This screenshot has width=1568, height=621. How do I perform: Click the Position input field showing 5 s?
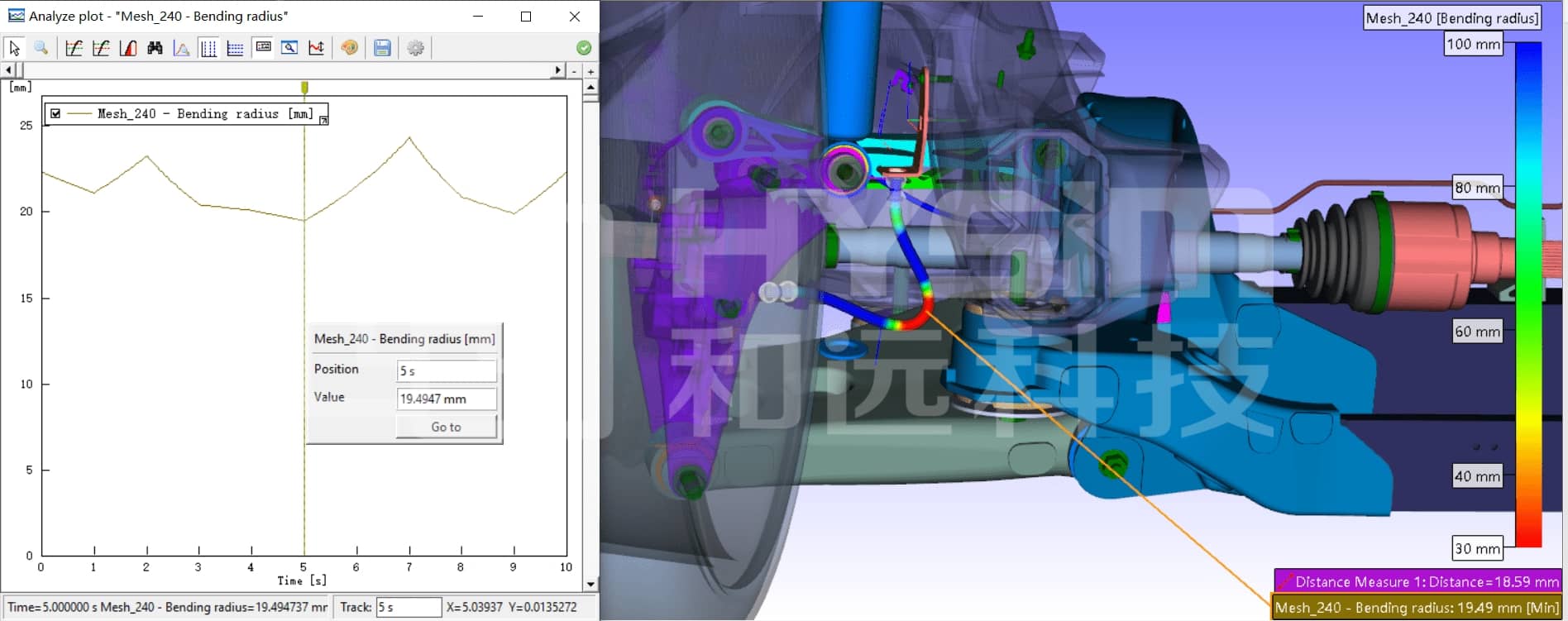[x=447, y=370]
